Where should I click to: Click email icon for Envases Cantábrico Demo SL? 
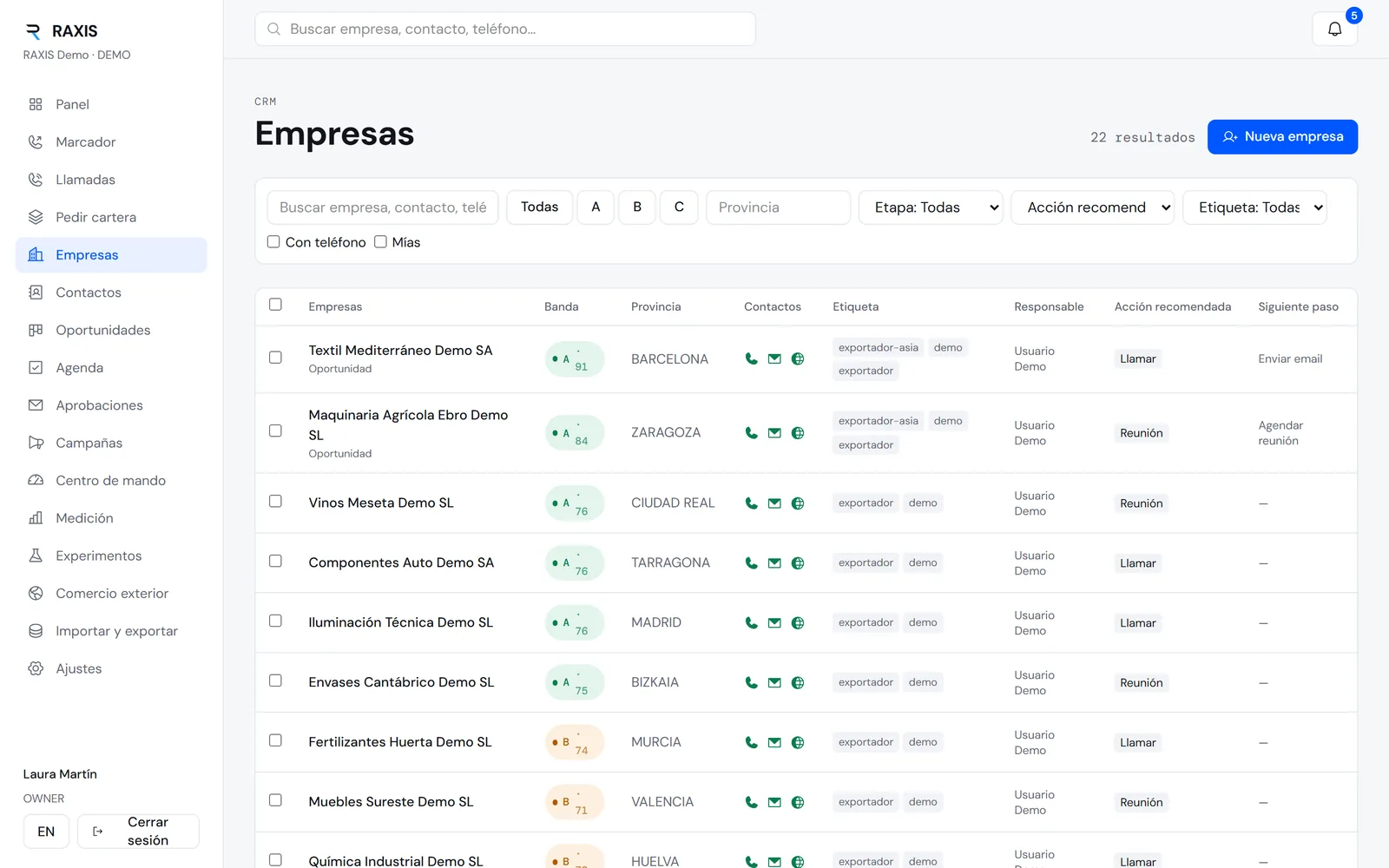[x=774, y=682]
